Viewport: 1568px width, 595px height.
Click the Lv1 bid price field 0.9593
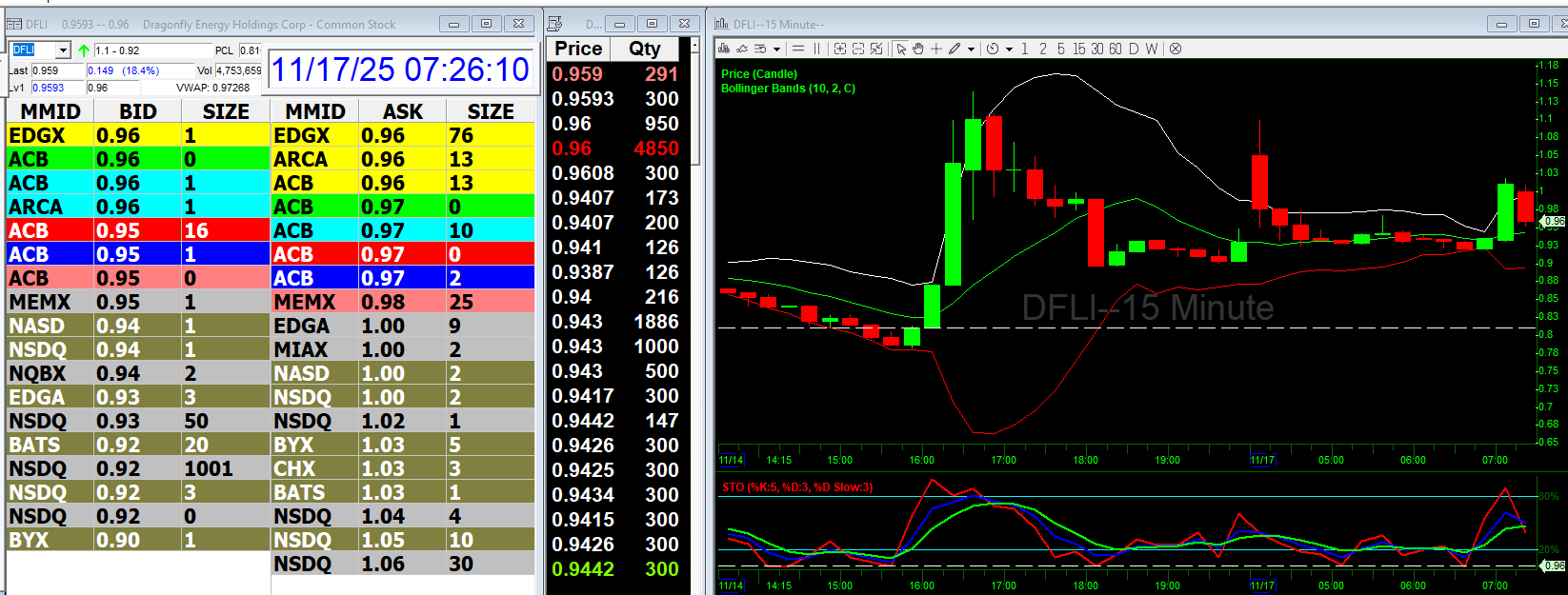57,88
